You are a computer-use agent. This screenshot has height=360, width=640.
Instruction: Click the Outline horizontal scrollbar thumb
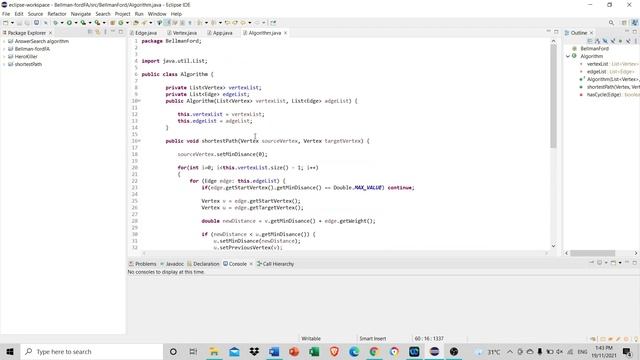[x=593, y=253]
